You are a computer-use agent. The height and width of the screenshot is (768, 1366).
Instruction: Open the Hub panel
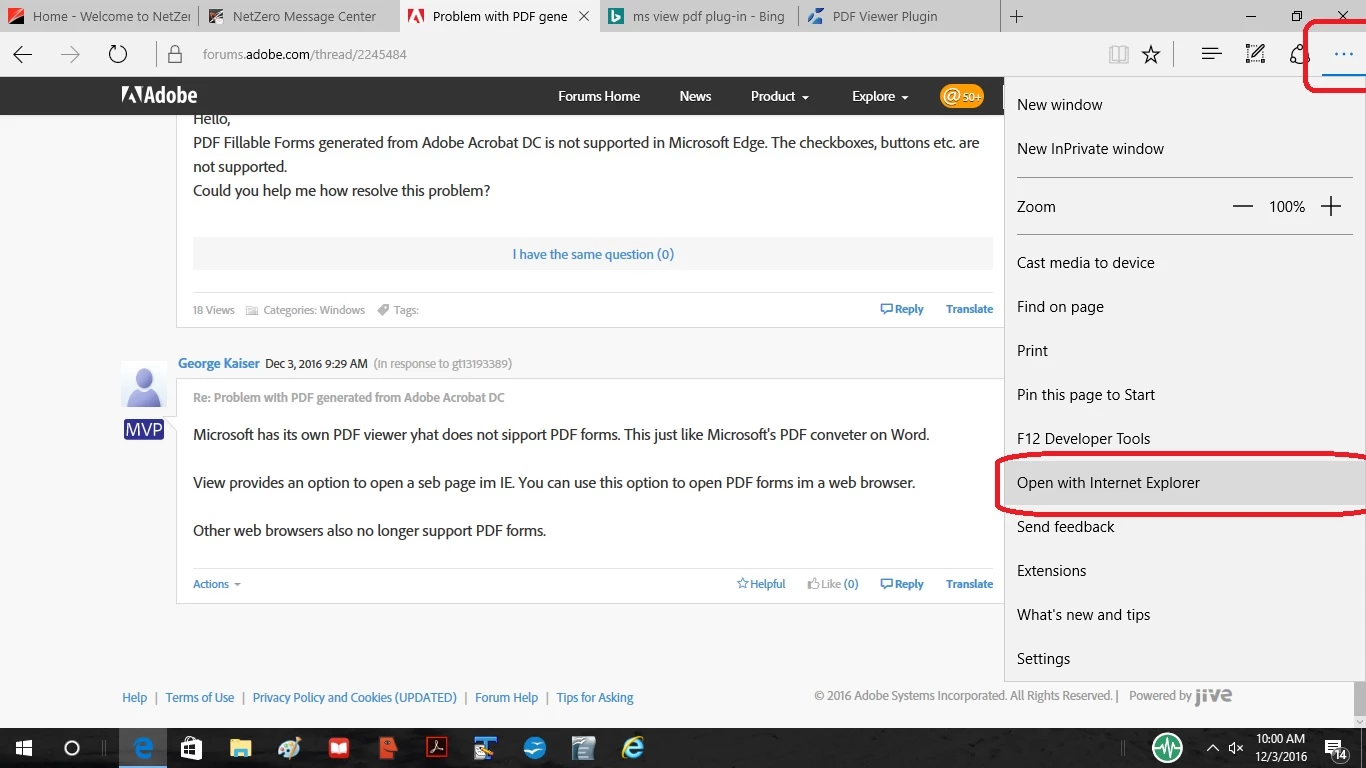[x=1212, y=55]
